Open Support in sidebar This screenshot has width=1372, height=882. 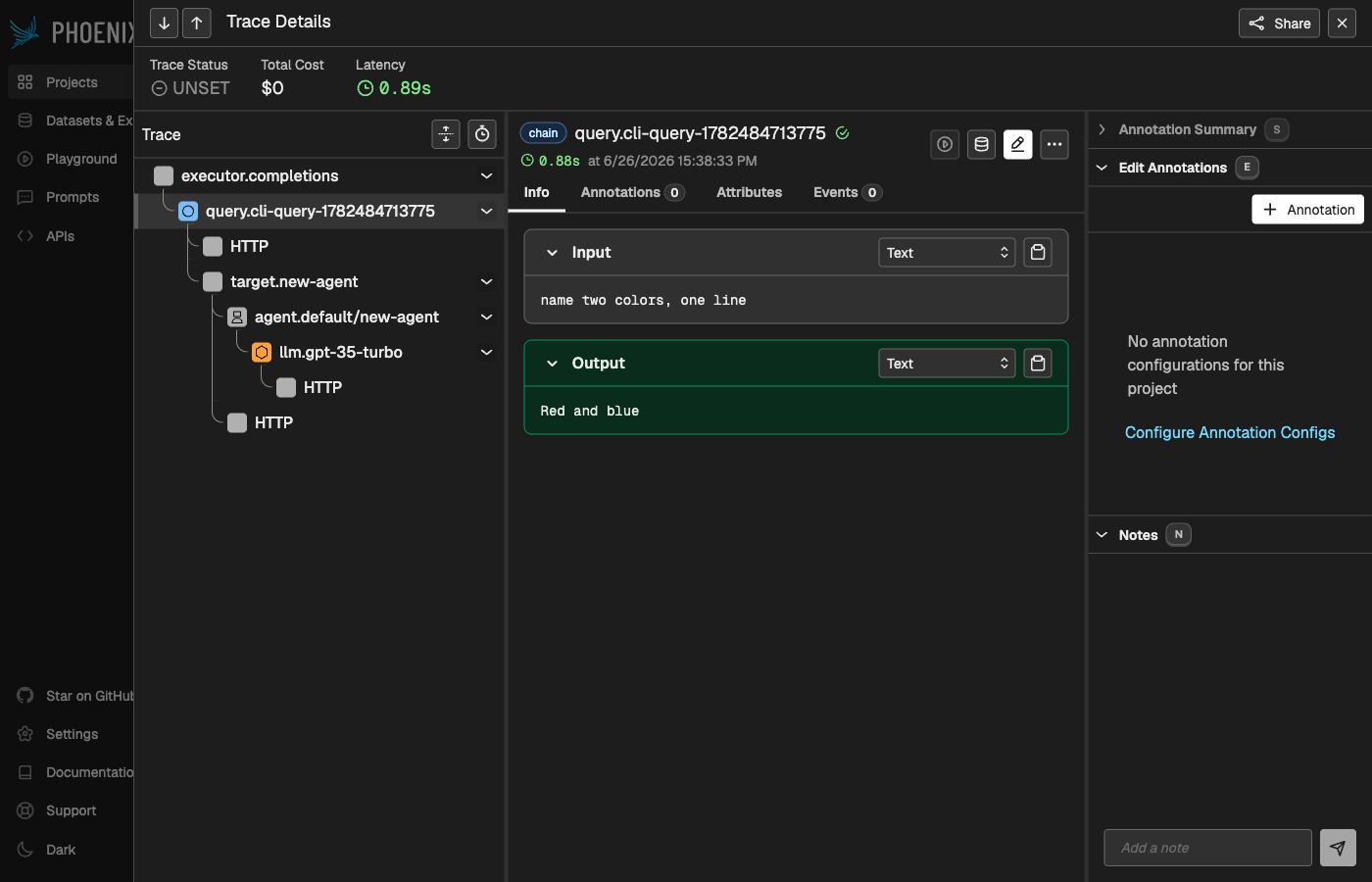[71, 810]
